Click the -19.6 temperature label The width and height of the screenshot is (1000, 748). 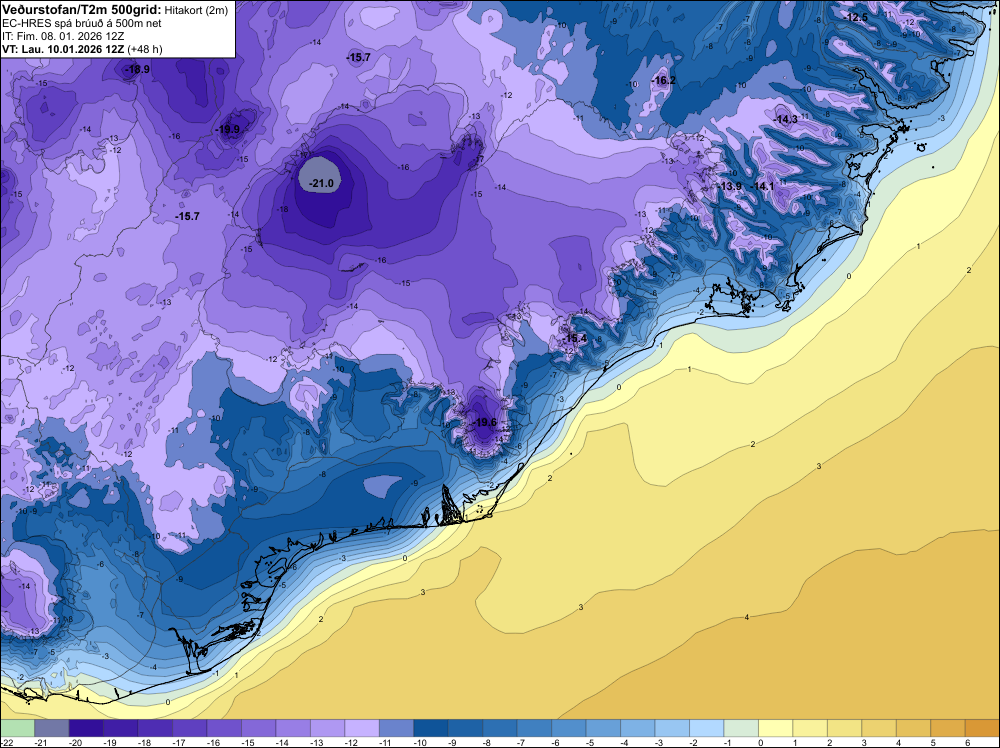pyautogui.click(x=484, y=422)
